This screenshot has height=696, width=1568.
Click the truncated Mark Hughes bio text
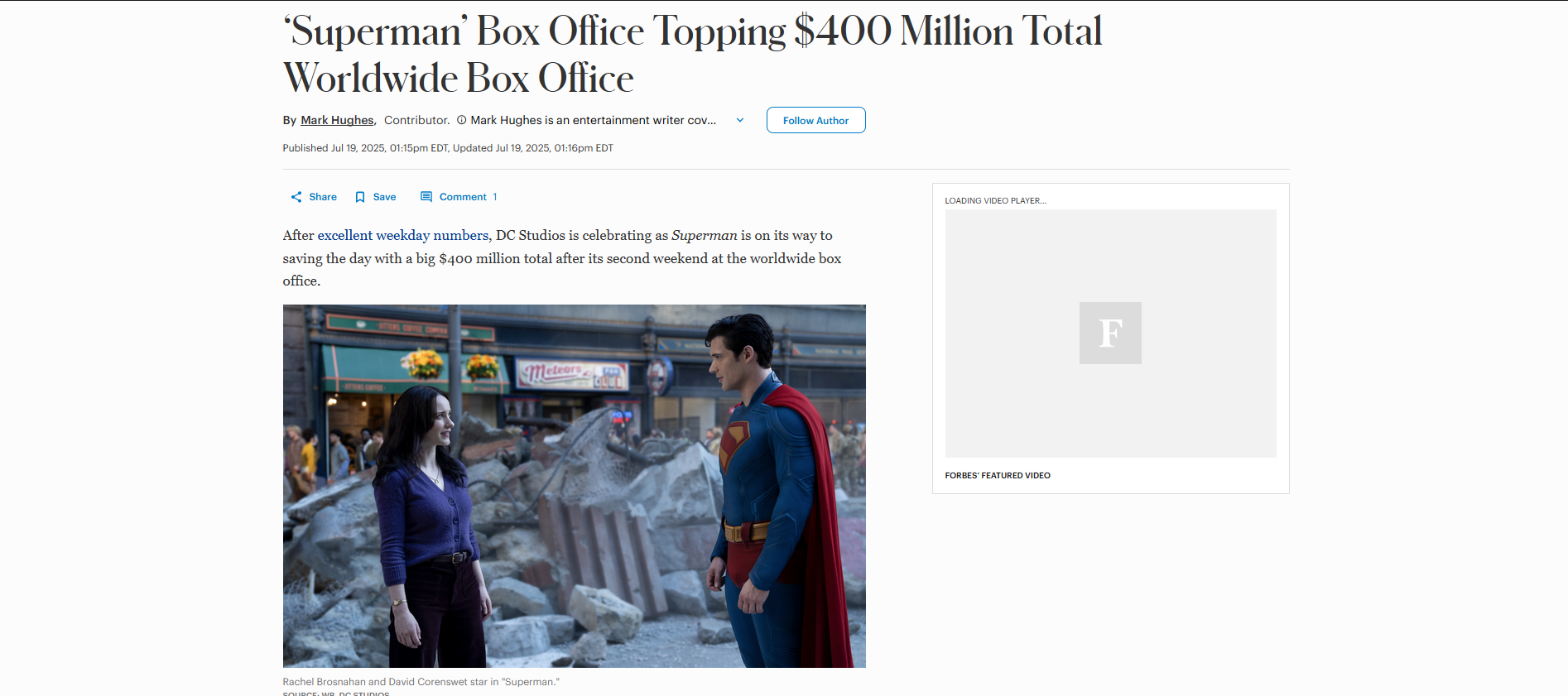(x=593, y=120)
